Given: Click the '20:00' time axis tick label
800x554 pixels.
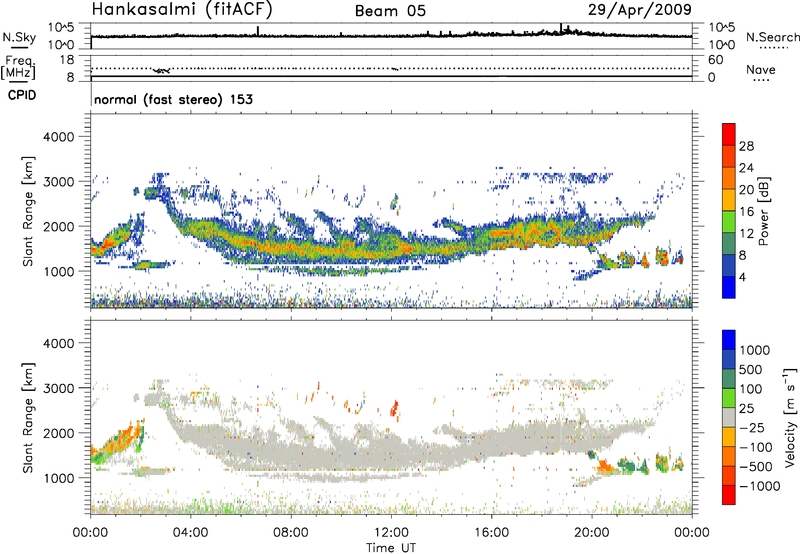Looking at the screenshot, I should point(591,533).
